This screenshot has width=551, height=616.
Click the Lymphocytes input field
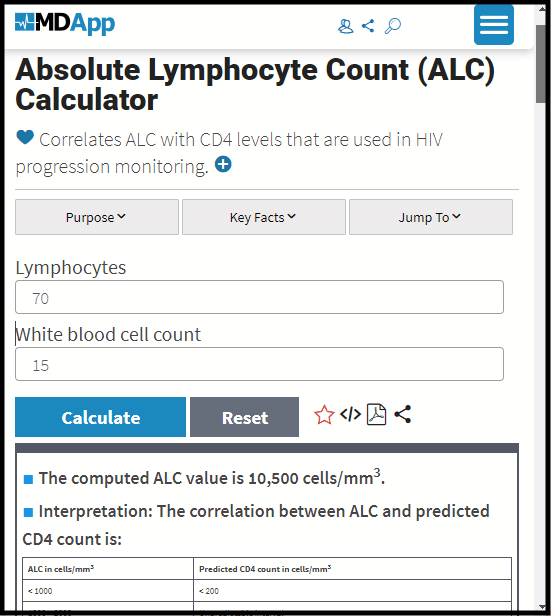[259, 297]
